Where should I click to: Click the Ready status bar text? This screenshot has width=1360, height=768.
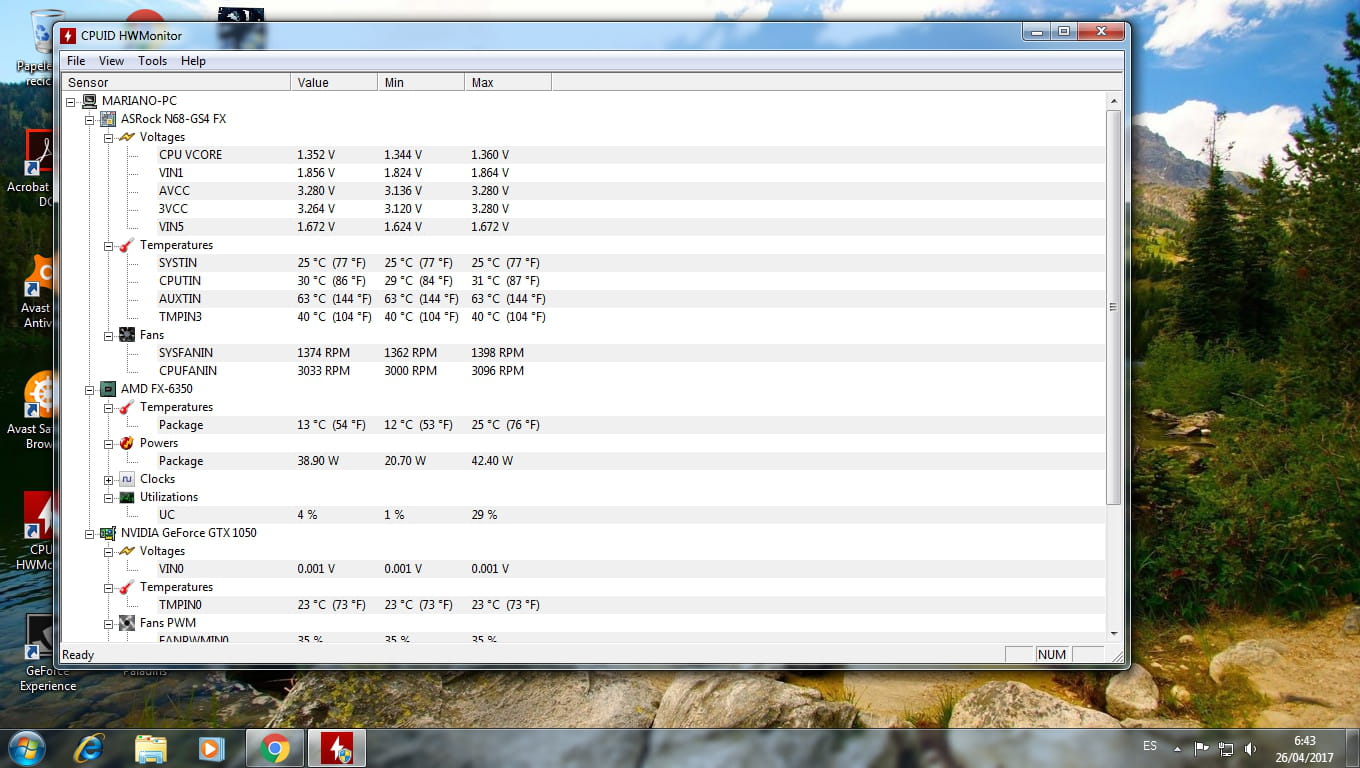coord(78,655)
